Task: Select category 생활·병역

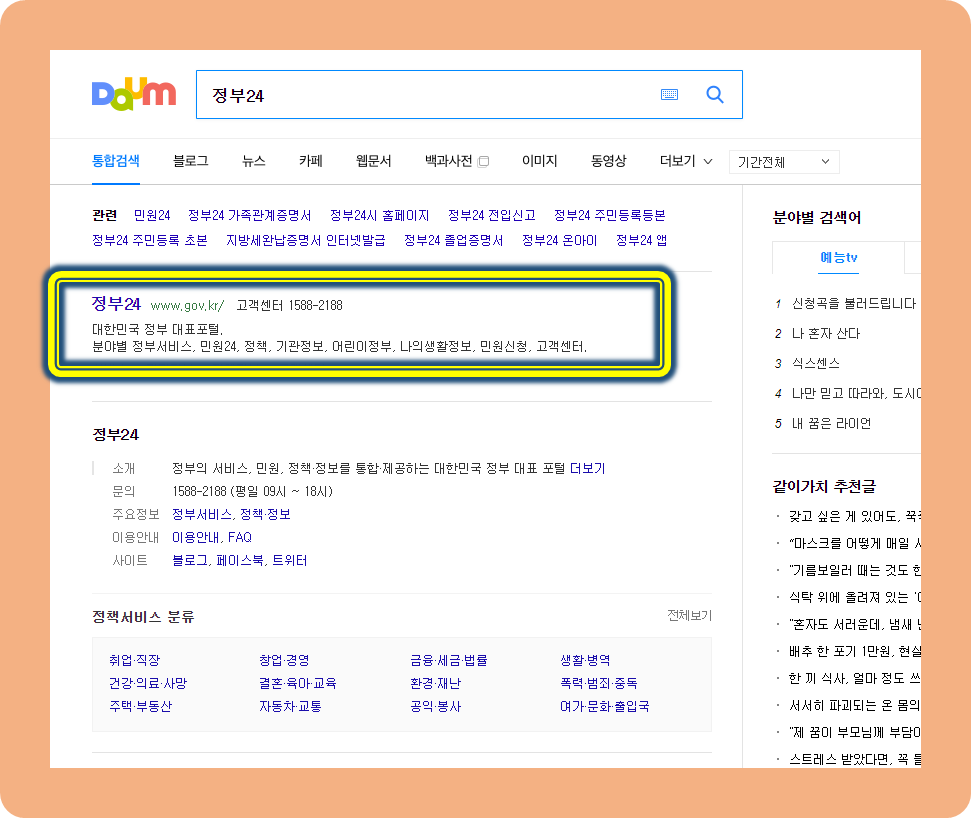Action: (585, 660)
